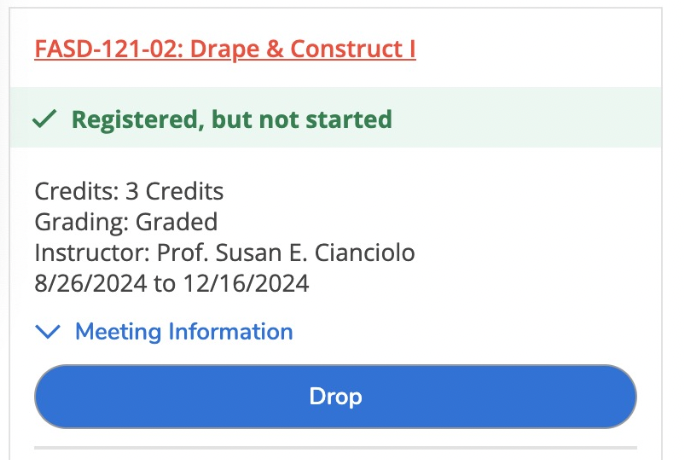
Task: Click the Credits: 3 Credits line
Action: click(129, 191)
